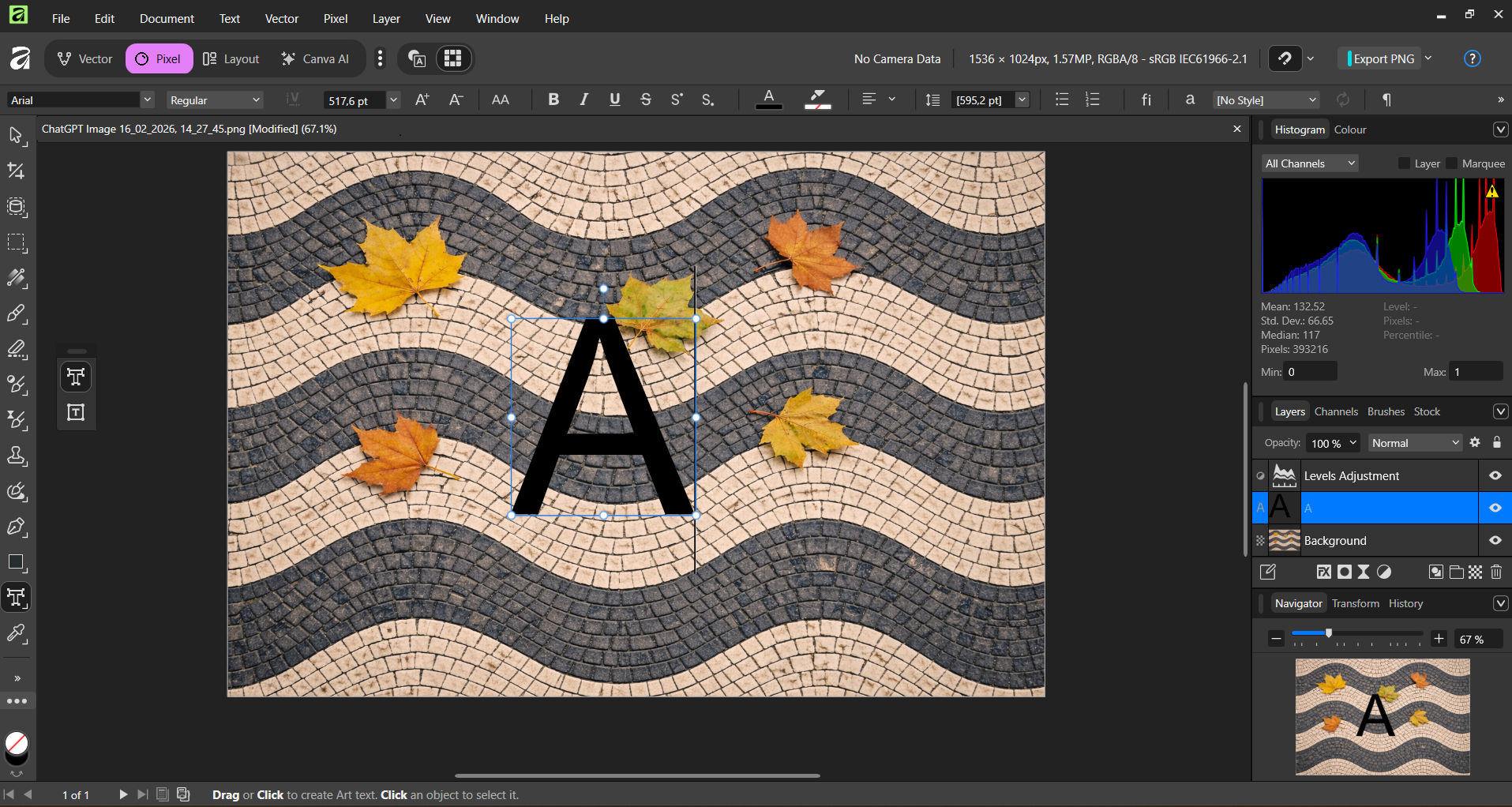The width and height of the screenshot is (1512, 807).
Task: Select the Move tool in left toolbar
Action: tap(16, 136)
